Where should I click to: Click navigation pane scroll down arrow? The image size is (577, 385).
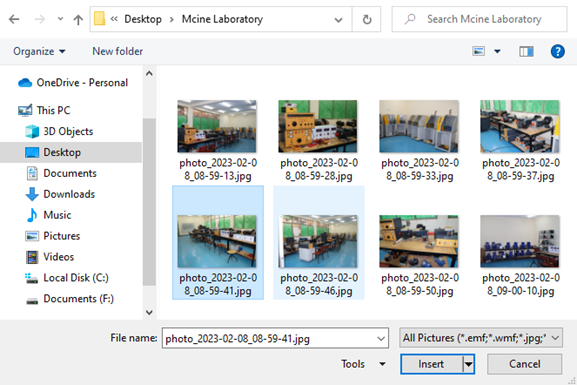pos(149,312)
